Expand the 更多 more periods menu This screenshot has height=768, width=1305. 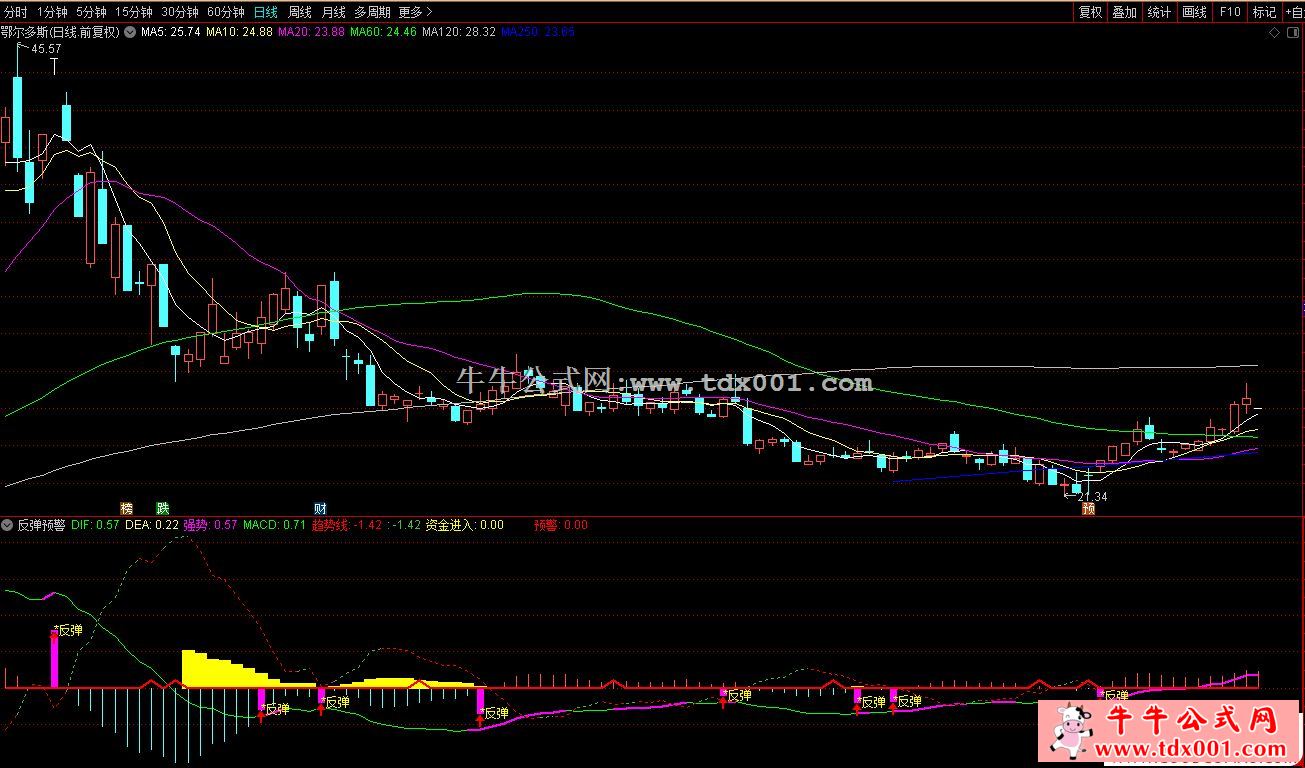pos(415,12)
